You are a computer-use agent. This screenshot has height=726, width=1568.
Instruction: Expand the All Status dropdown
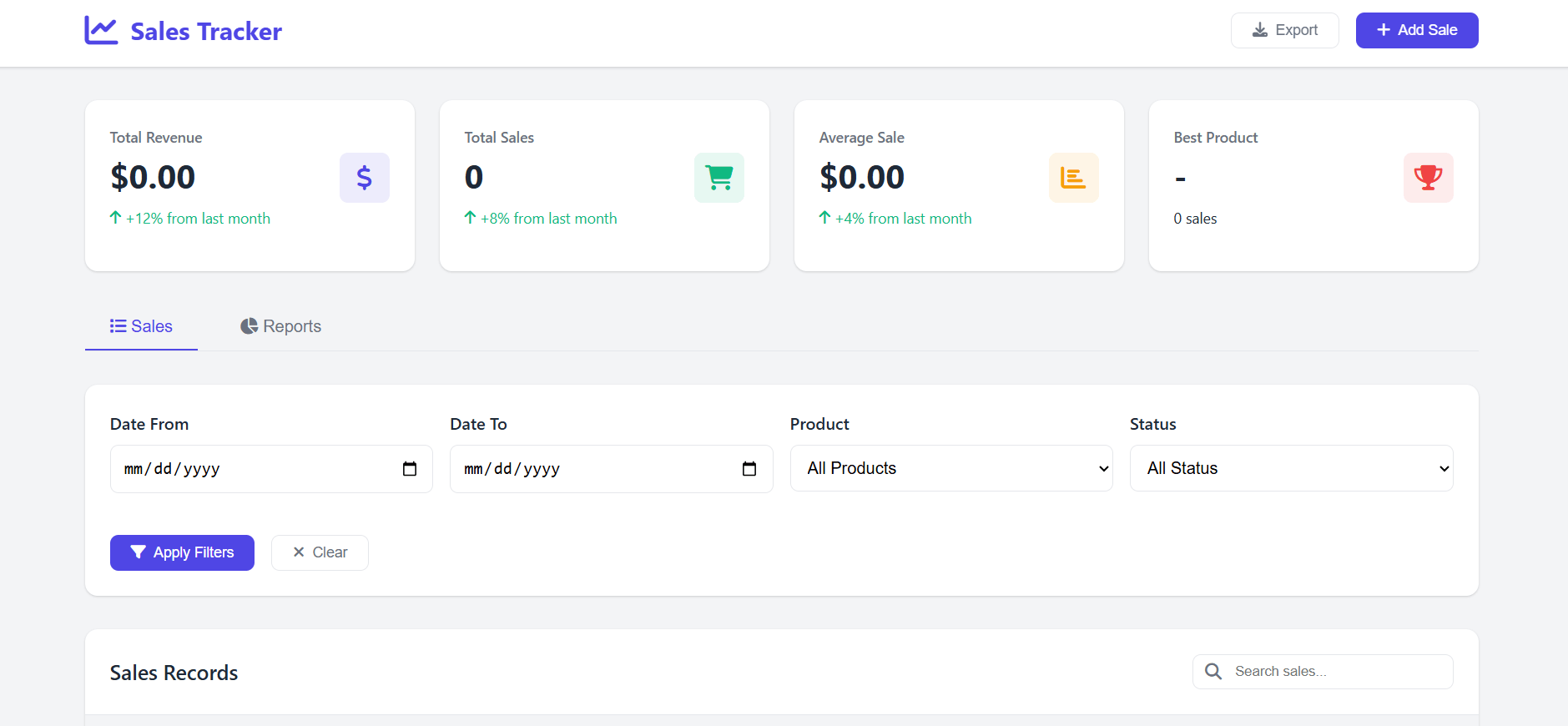(1290, 468)
